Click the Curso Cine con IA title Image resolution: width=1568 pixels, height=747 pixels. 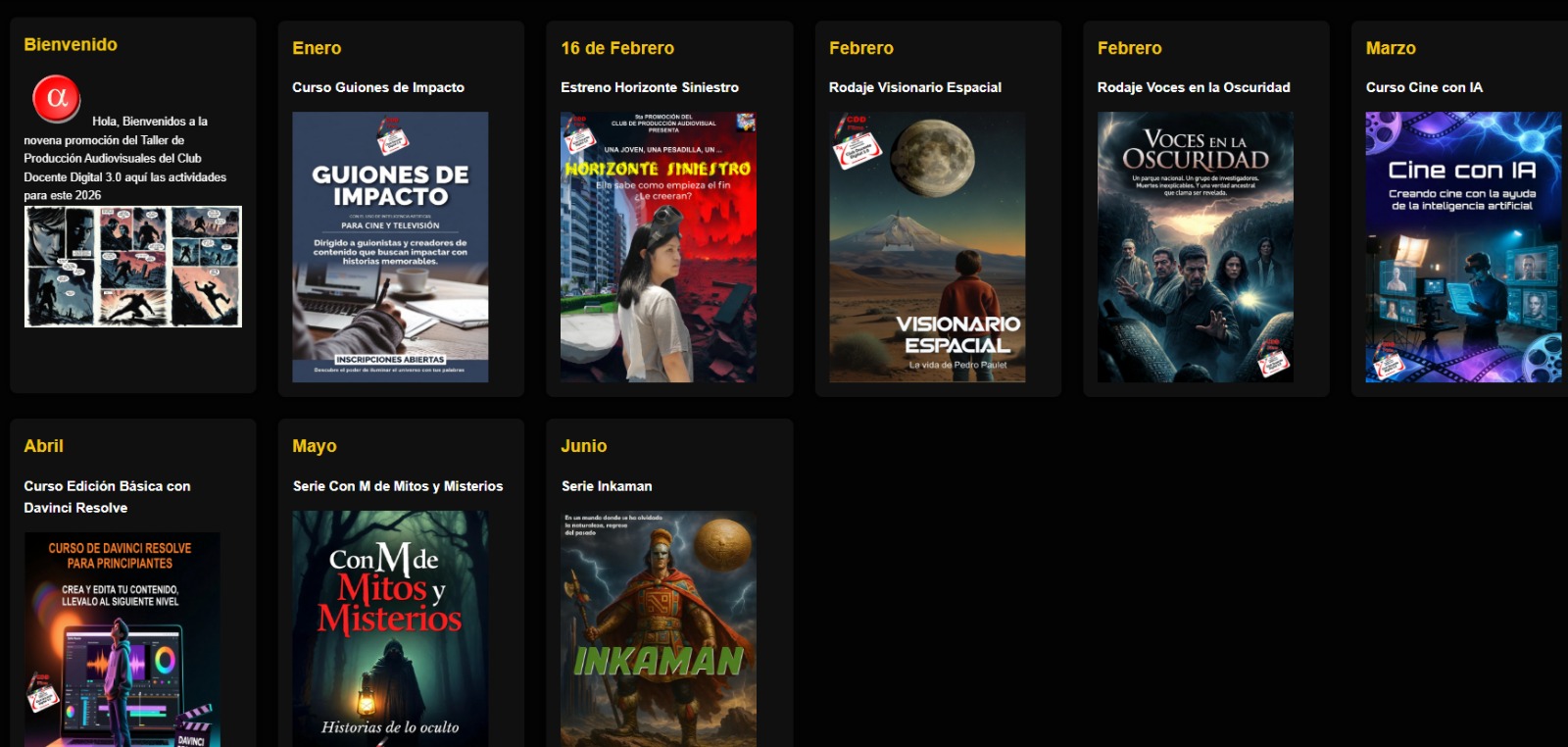click(1424, 87)
